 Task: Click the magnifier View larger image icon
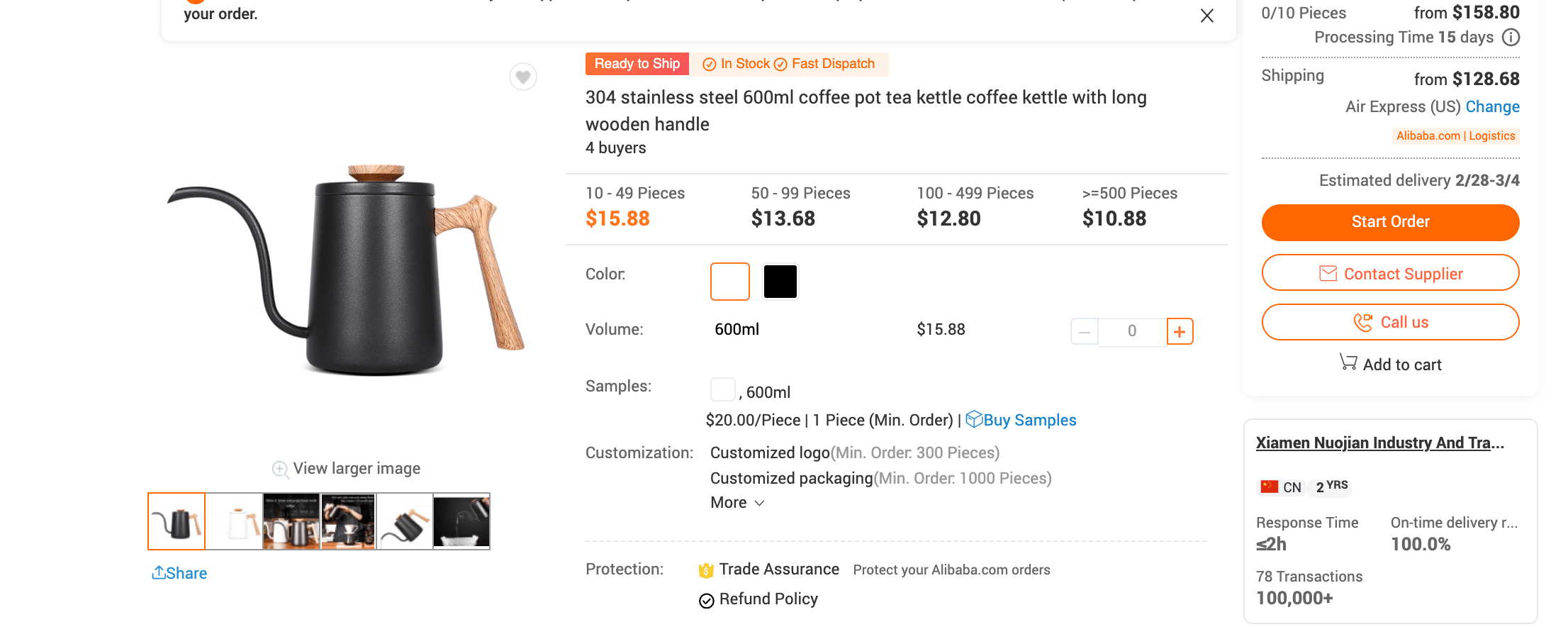point(280,469)
